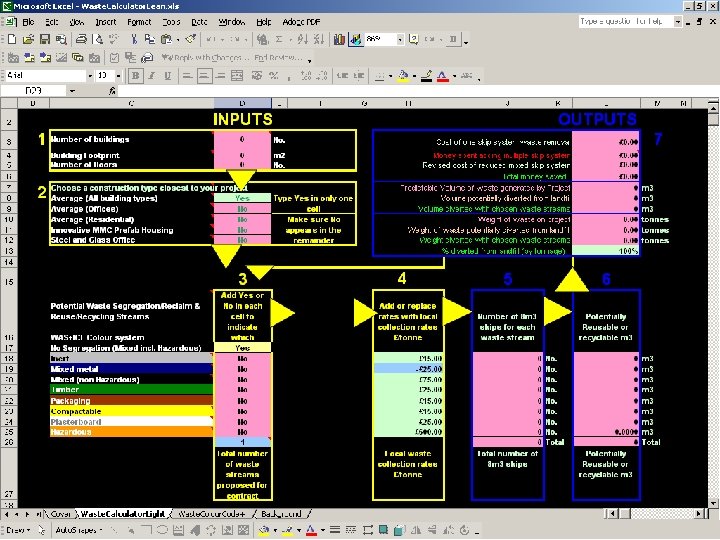The width and height of the screenshot is (720, 540).
Task: Open the Font Color dropdown arrow on formatting toolbar
Action: 454,76
